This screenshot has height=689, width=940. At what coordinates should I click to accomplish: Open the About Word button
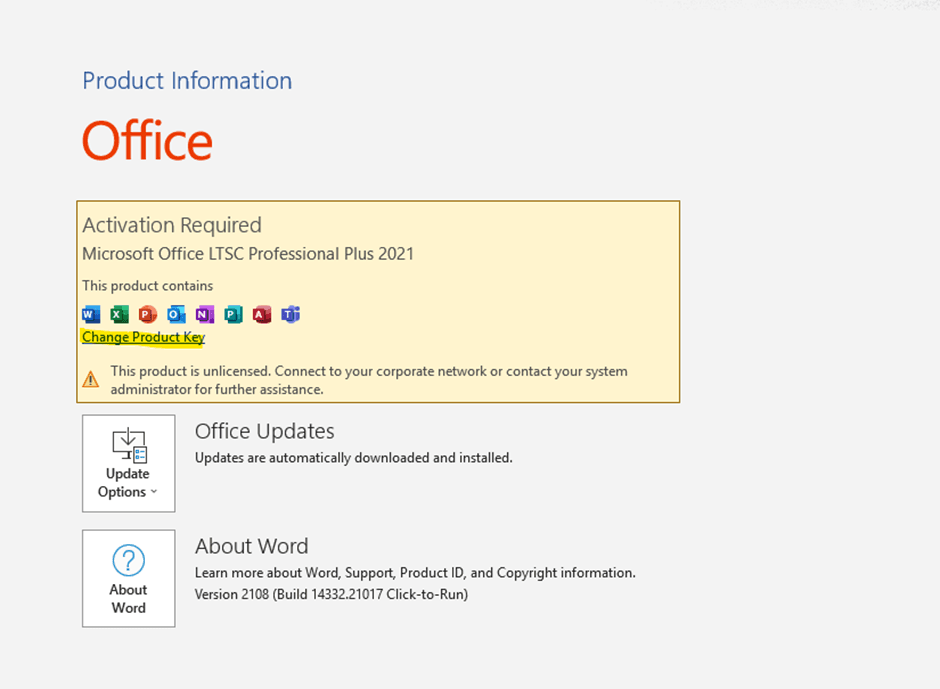coord(128,578)
